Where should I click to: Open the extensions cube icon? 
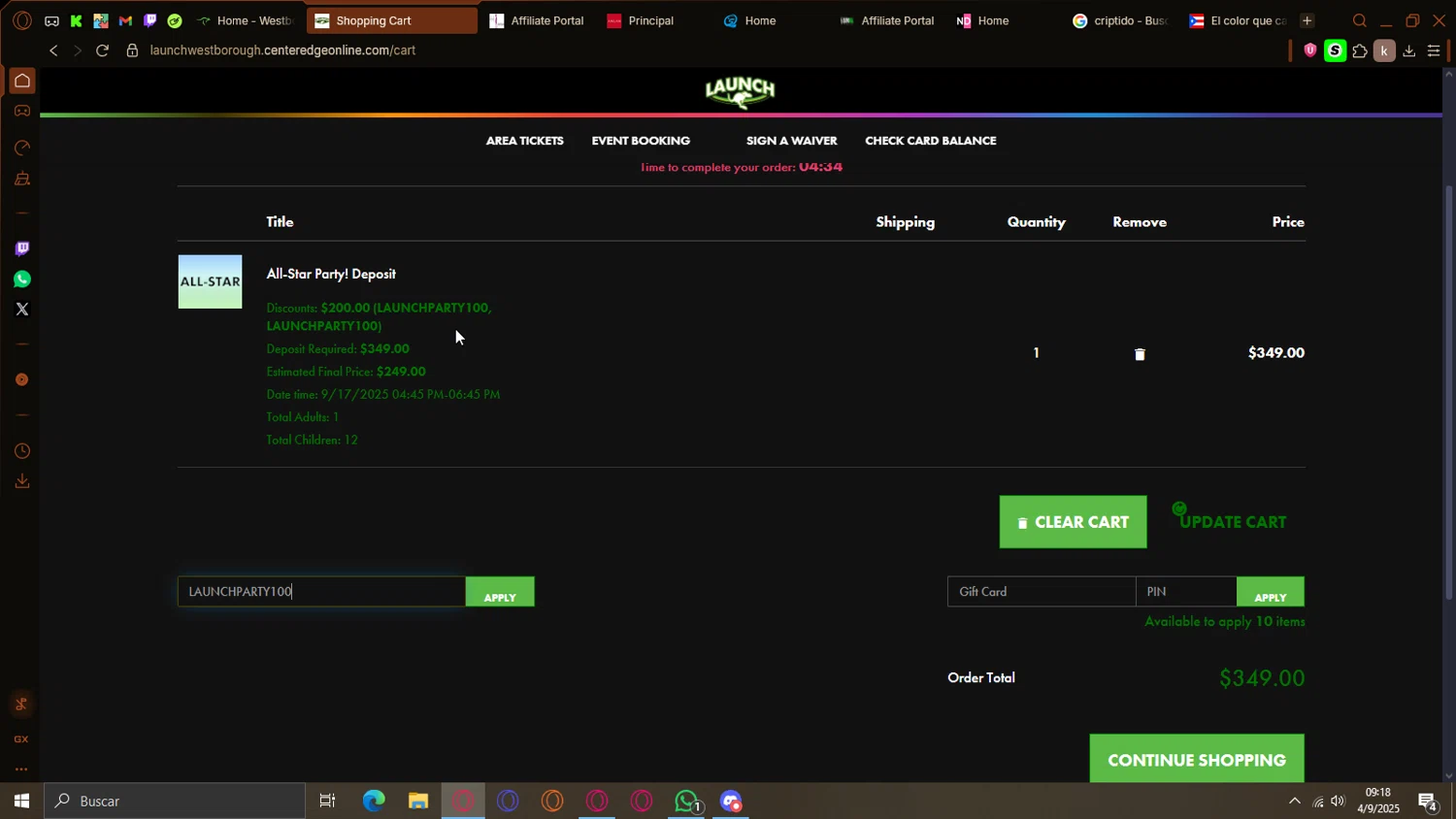pyautogui.click(x=1360, y=50)
